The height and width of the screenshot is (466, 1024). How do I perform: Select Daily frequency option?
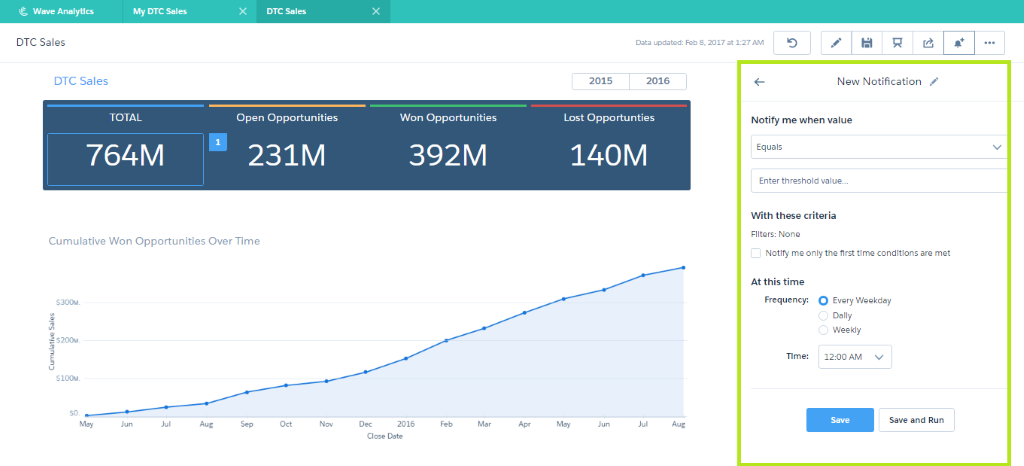[x=823, y=315]
